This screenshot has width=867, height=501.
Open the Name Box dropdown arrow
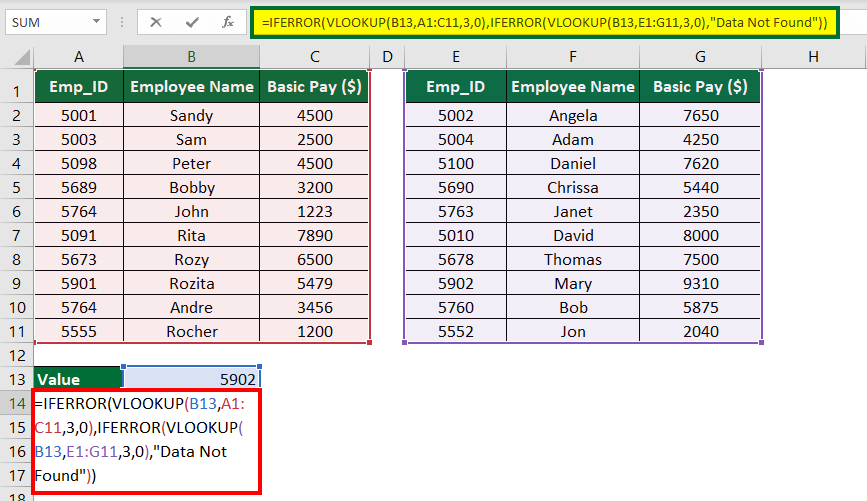pyautogui.click(x=96, y=22)
